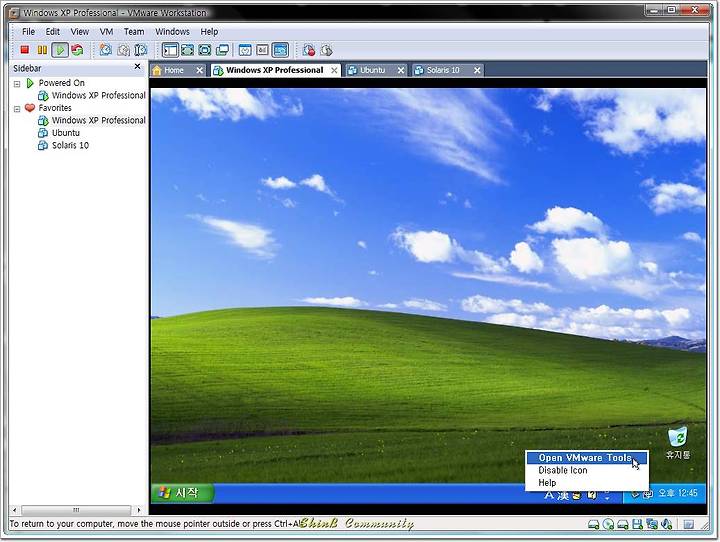Screen dimensions: 720x542
Task: Click the network adapter status icon
Action: pos(652,524)
